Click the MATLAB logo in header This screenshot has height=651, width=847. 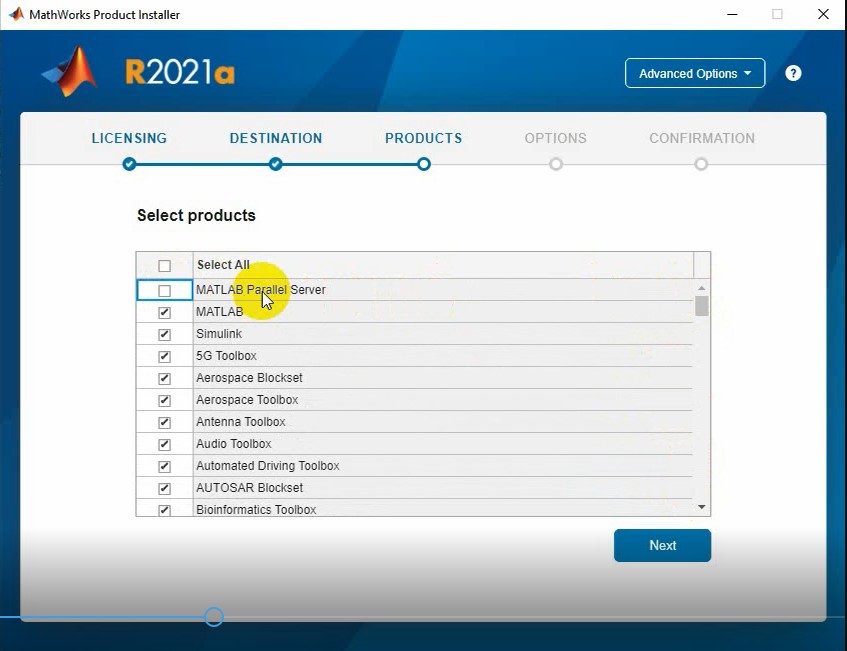pyautogui.click(x=69, y=72)
